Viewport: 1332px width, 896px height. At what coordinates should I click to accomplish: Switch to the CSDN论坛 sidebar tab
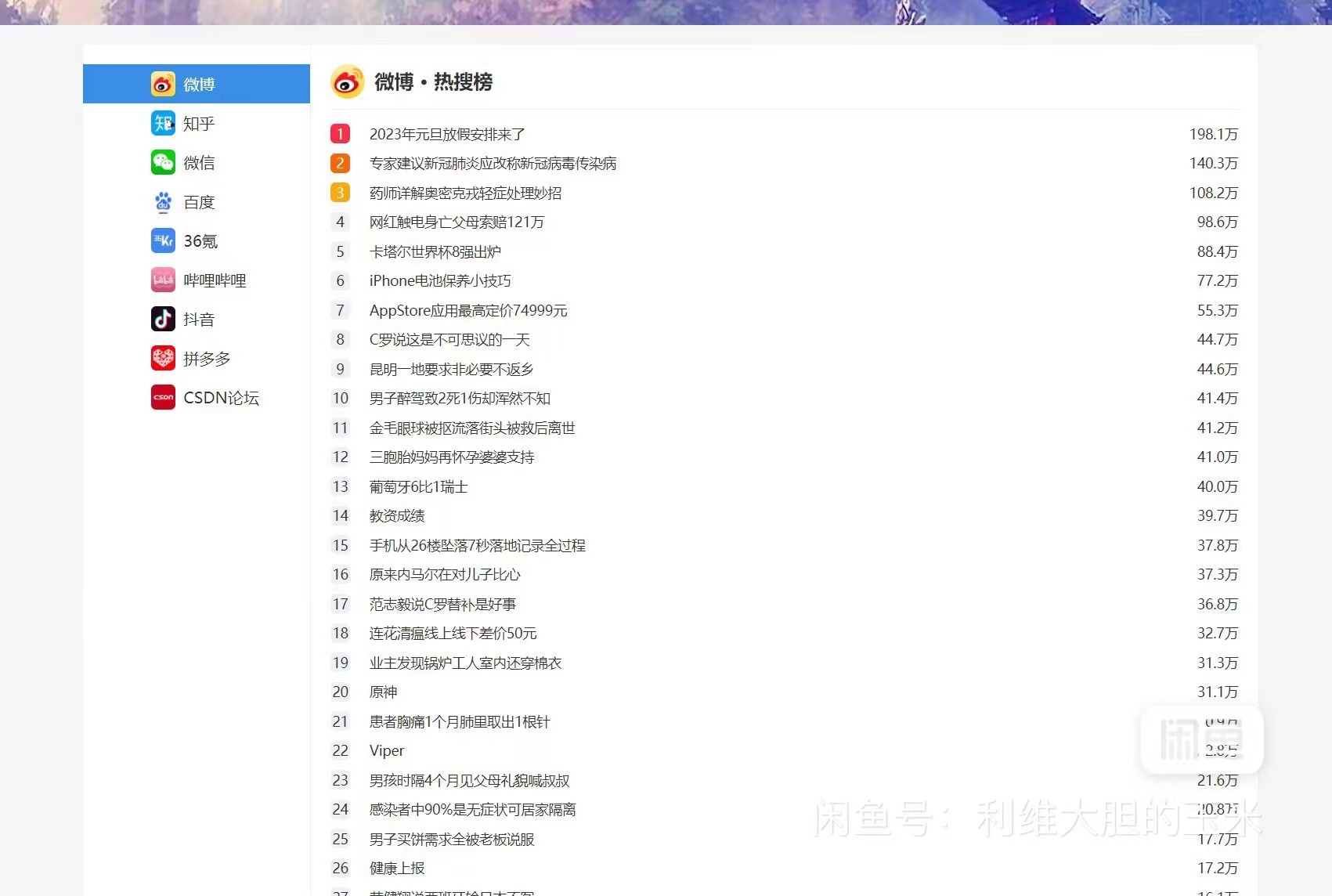coord(197,397)
